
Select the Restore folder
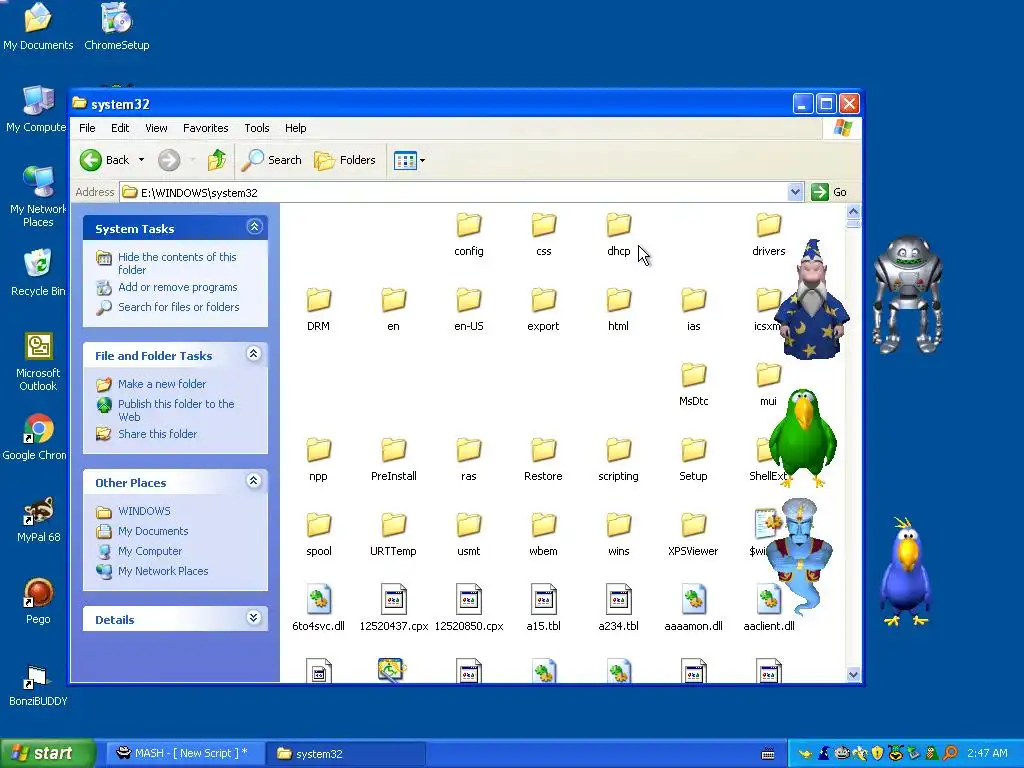coord(543,459)
